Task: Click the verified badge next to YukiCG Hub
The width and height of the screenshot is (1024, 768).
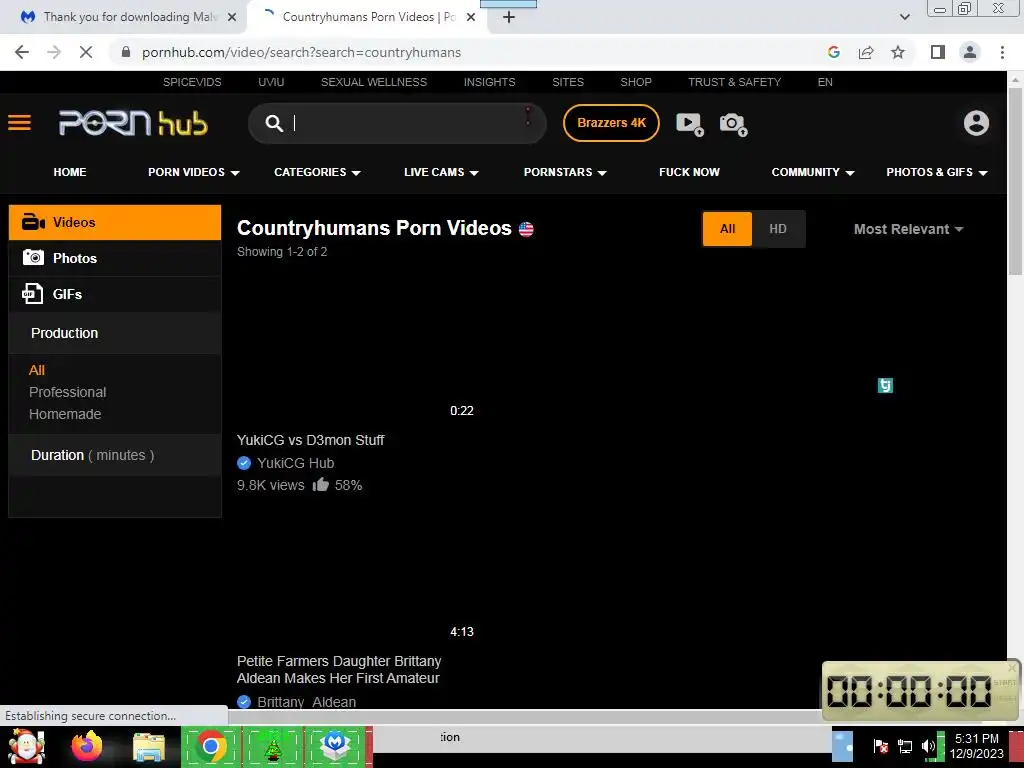Action: point(244,463)
